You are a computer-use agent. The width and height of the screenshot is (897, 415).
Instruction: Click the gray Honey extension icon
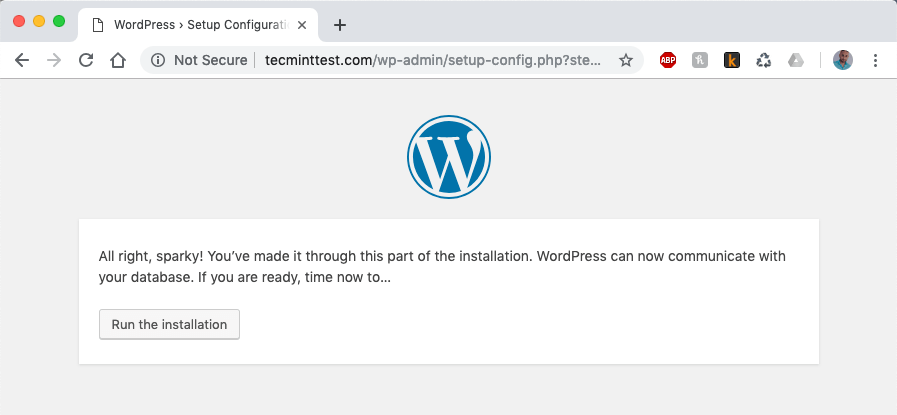[700, 60]
